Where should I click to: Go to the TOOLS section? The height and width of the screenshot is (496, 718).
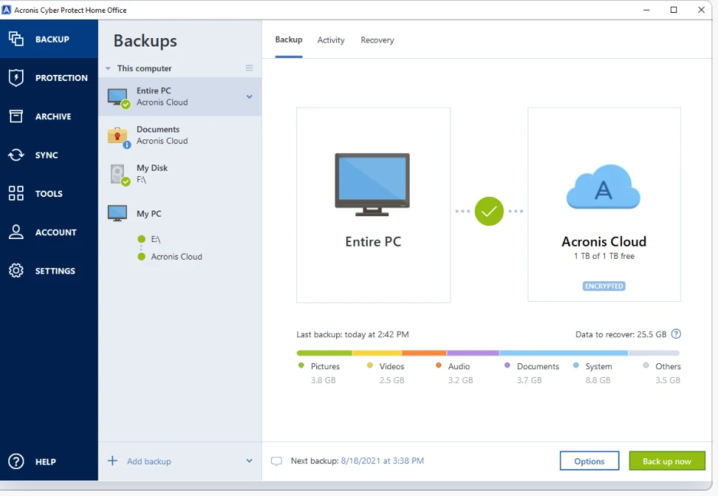[x=49, y=193]
